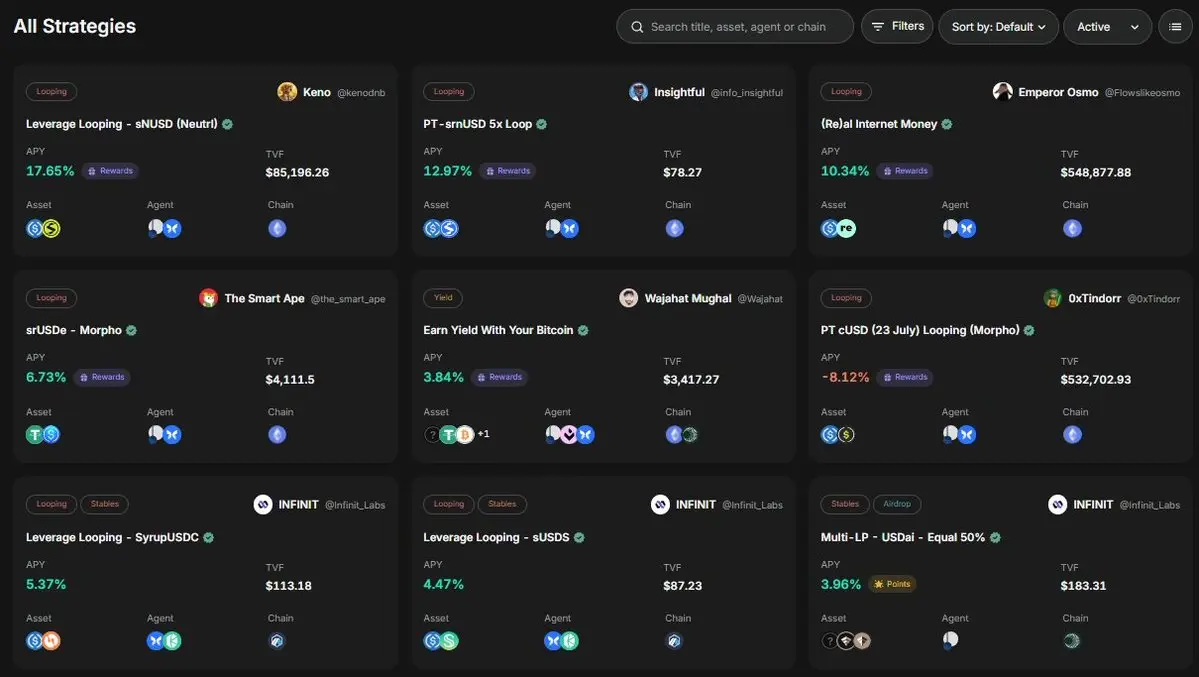This screenshot has width=1199, height=677.
Task: Open PT cUSD (23 July) Looping strategy
Action: coord(920,330)
